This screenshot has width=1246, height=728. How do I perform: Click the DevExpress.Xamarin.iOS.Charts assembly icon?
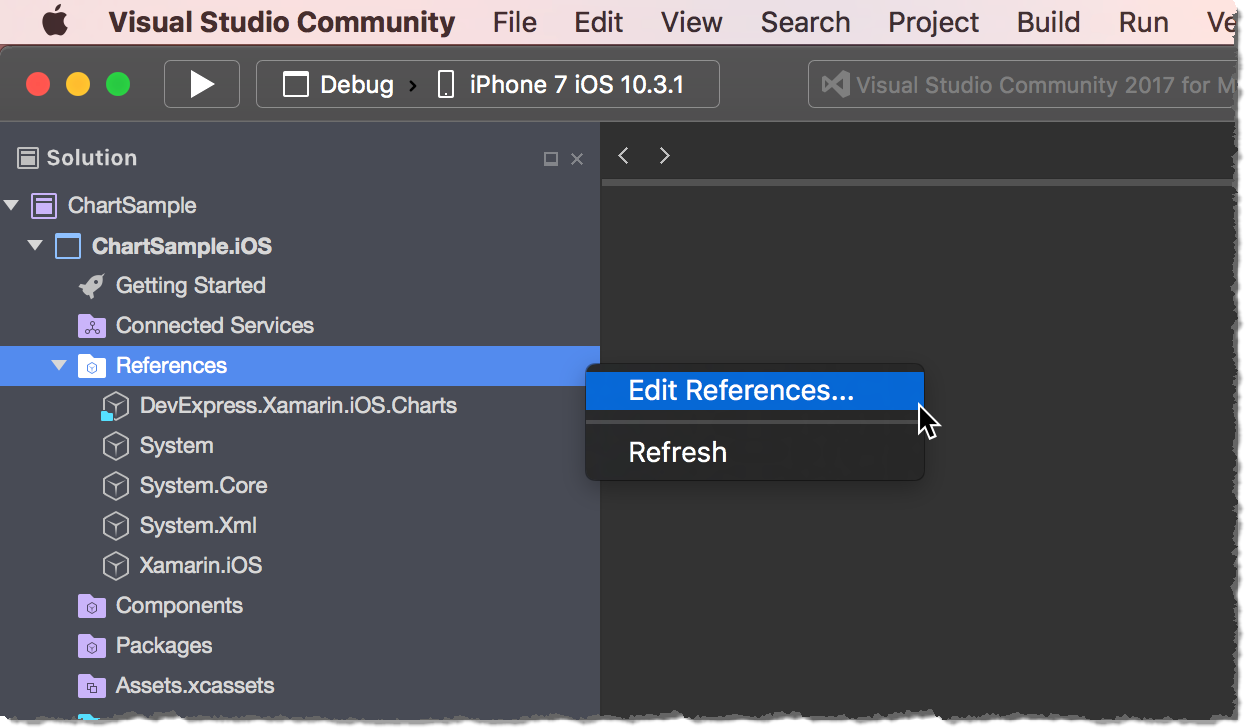tap(115, 405)
